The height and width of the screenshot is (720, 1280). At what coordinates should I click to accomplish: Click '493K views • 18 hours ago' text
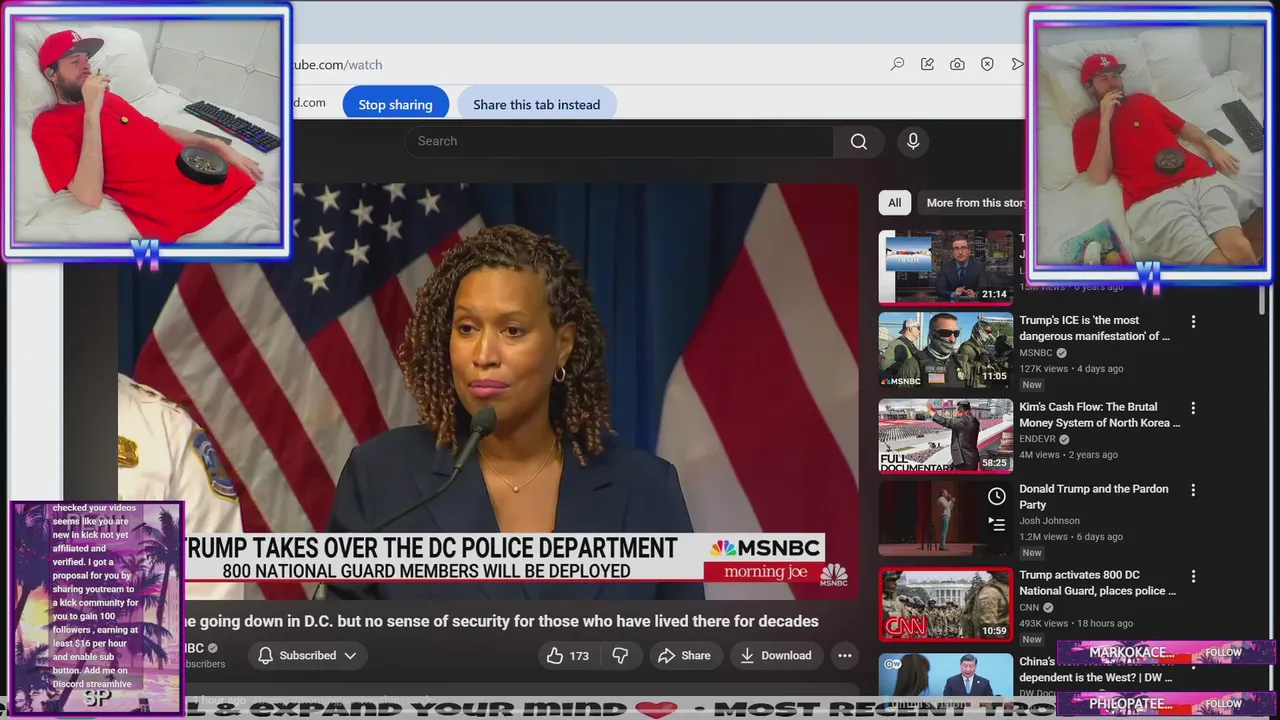1075,623
